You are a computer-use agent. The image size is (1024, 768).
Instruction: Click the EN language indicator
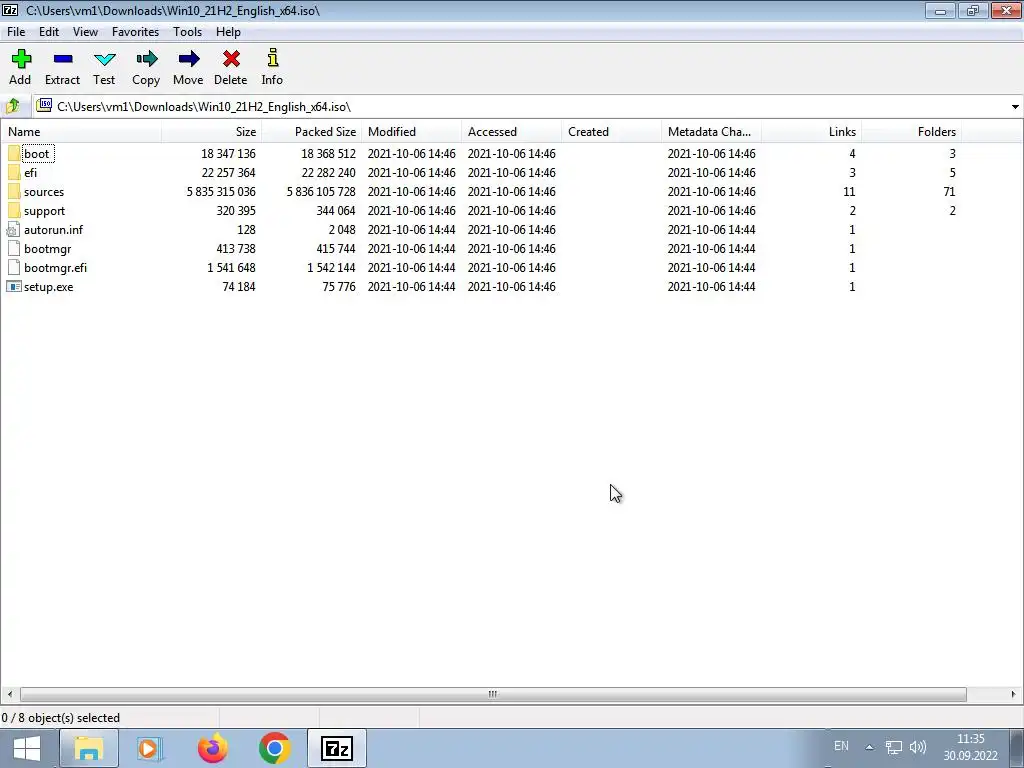tap(841, 746)
